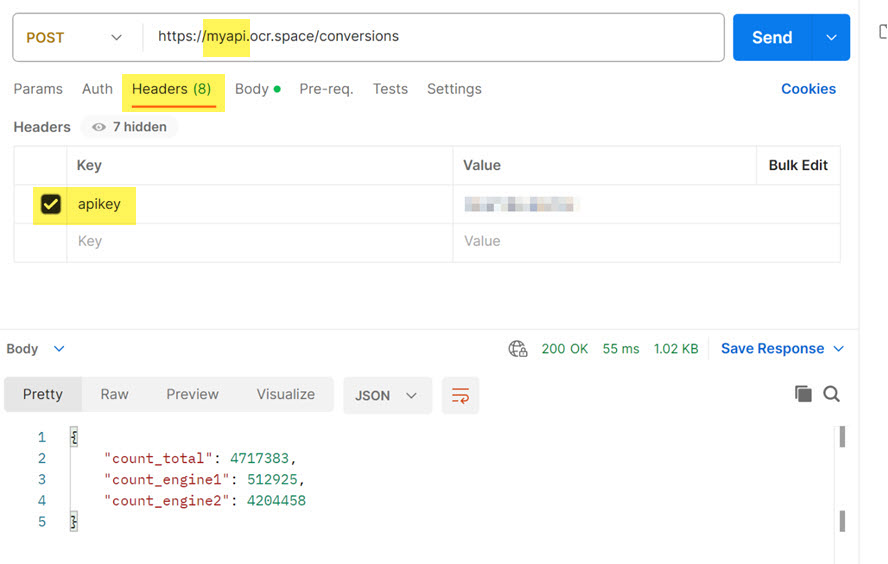Click the request URL input field

point(433,36)
